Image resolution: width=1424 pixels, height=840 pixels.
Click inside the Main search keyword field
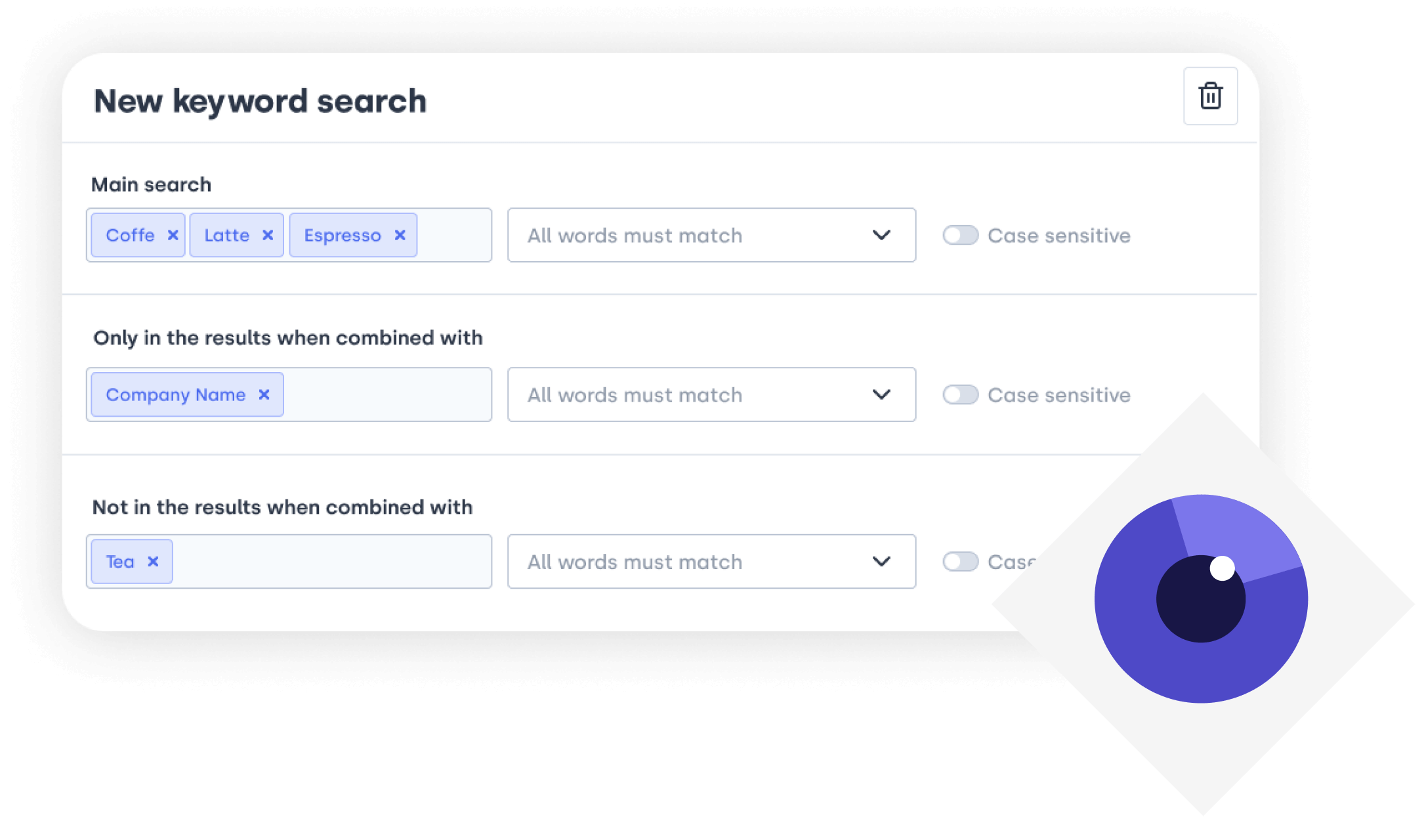tap(453, 235)
